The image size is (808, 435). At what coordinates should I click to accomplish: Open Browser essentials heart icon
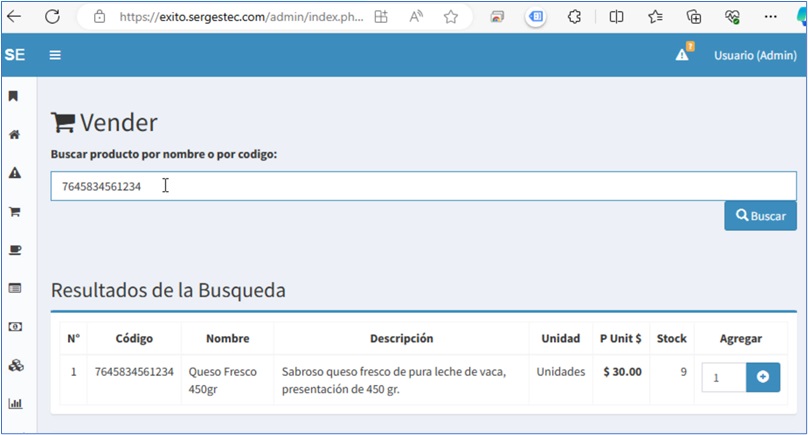point(732,16)
